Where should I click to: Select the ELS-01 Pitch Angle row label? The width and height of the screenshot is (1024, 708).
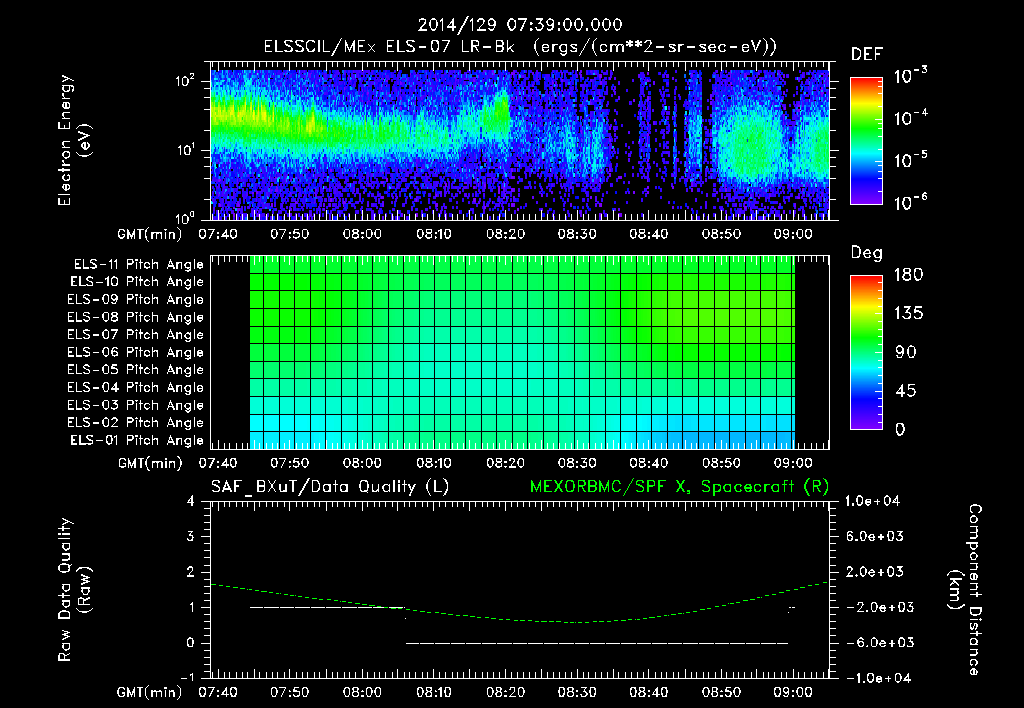pyautogui.click(x=137, y=440)
